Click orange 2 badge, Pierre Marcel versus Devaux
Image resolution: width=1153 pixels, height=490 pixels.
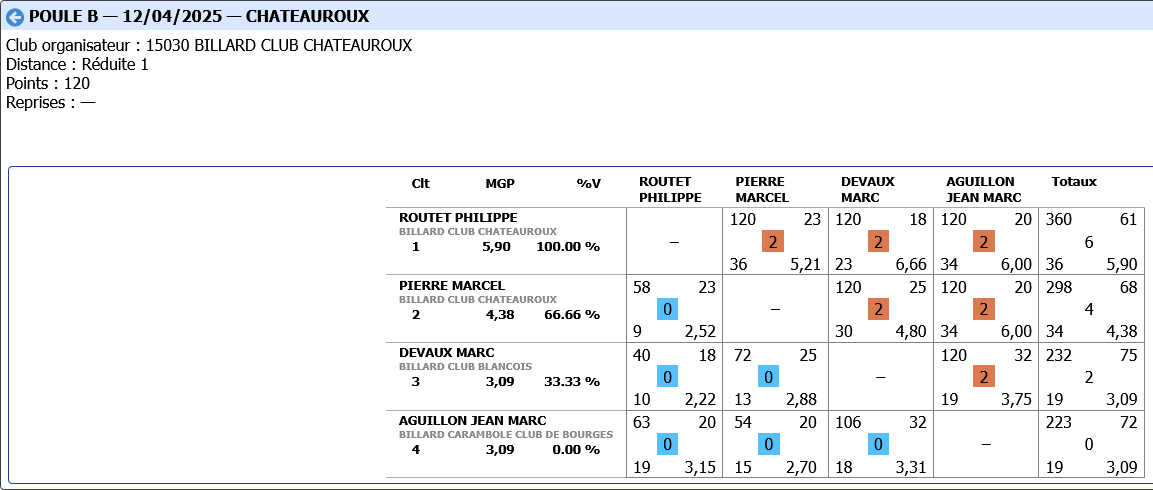pos(878,309)
